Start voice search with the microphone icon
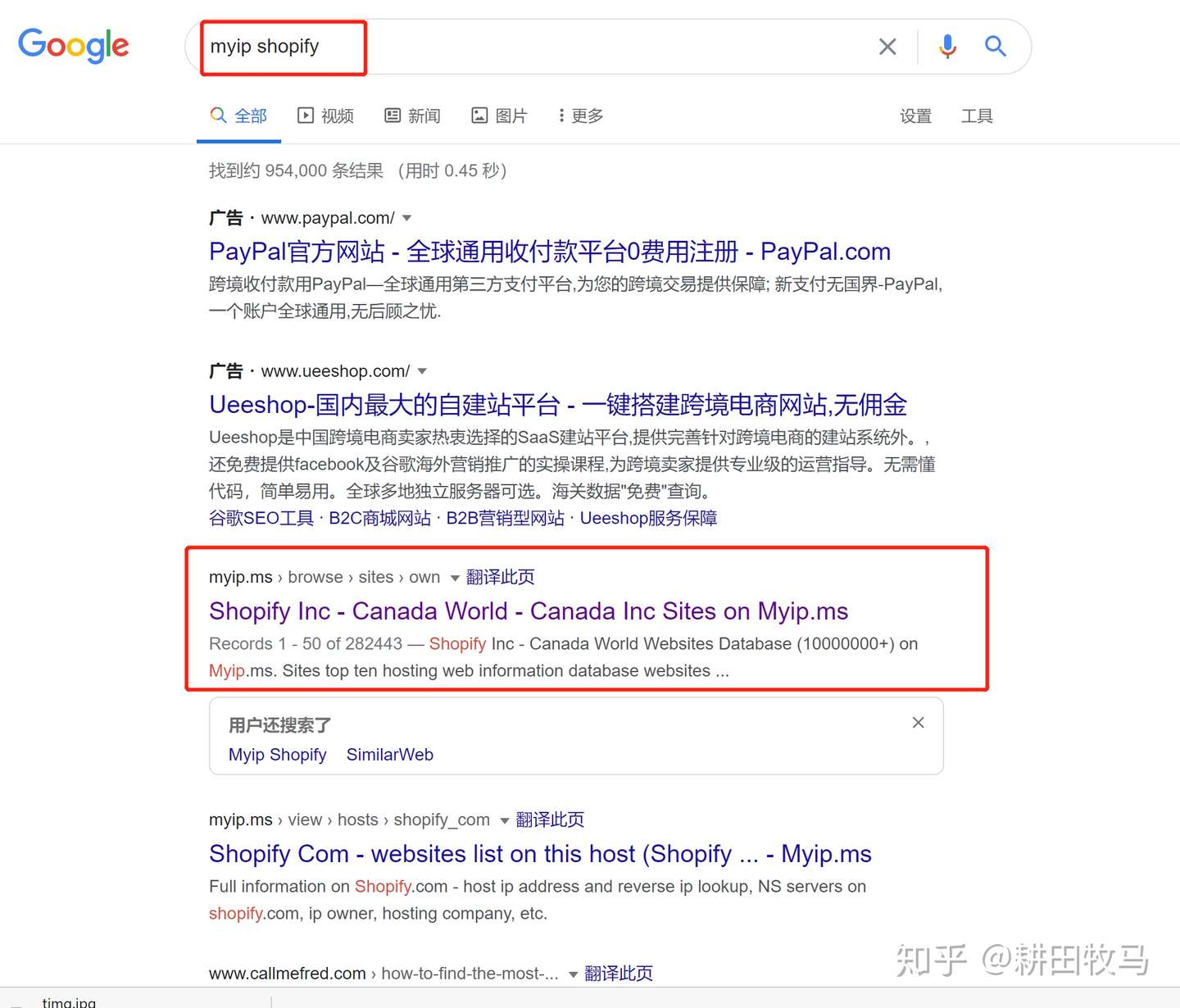 pos(947,47)
